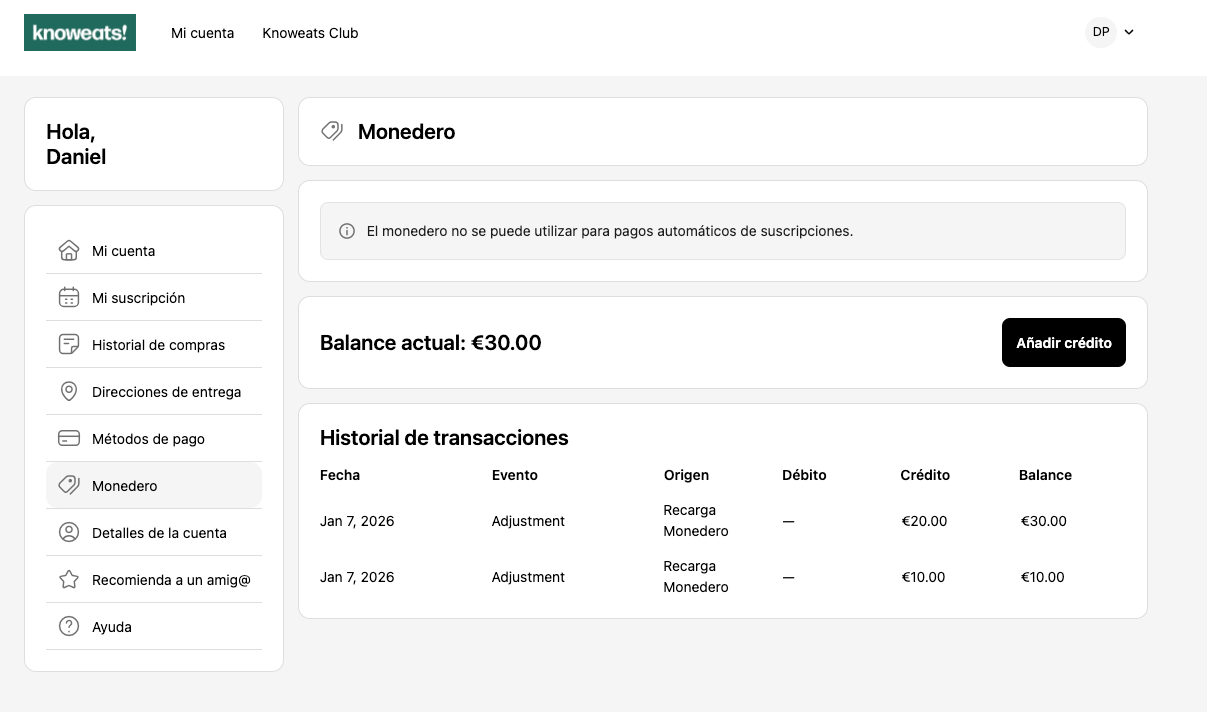Expand the user menu chevron next to DP
This screenshot has width=1207, height=712.
(1129, 32)
